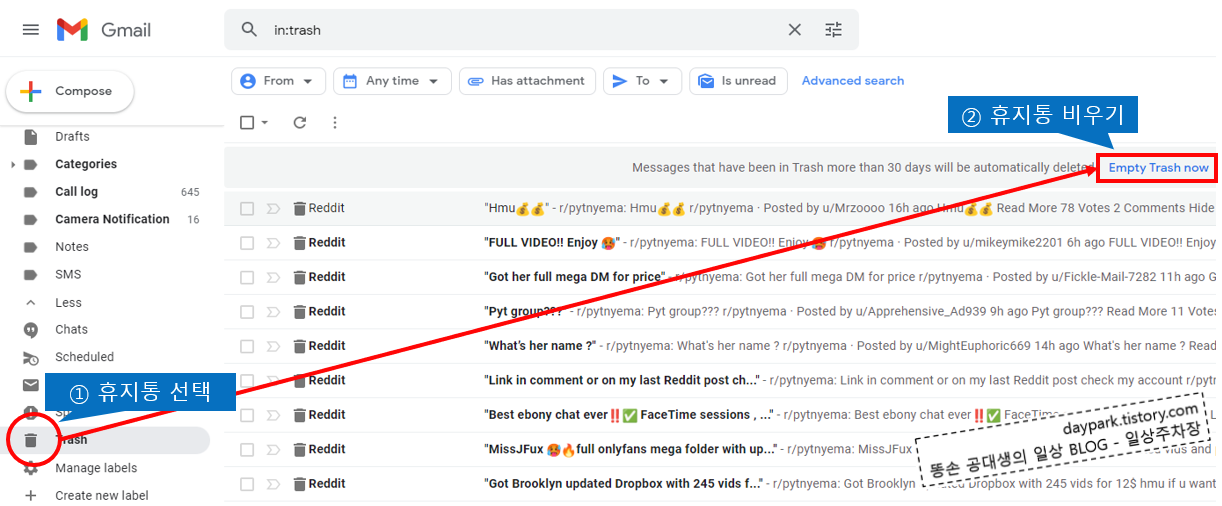Click the Scheduled send icon
Image resolution: width=1222 pixels, height=506 pixels.
[31, 357]
